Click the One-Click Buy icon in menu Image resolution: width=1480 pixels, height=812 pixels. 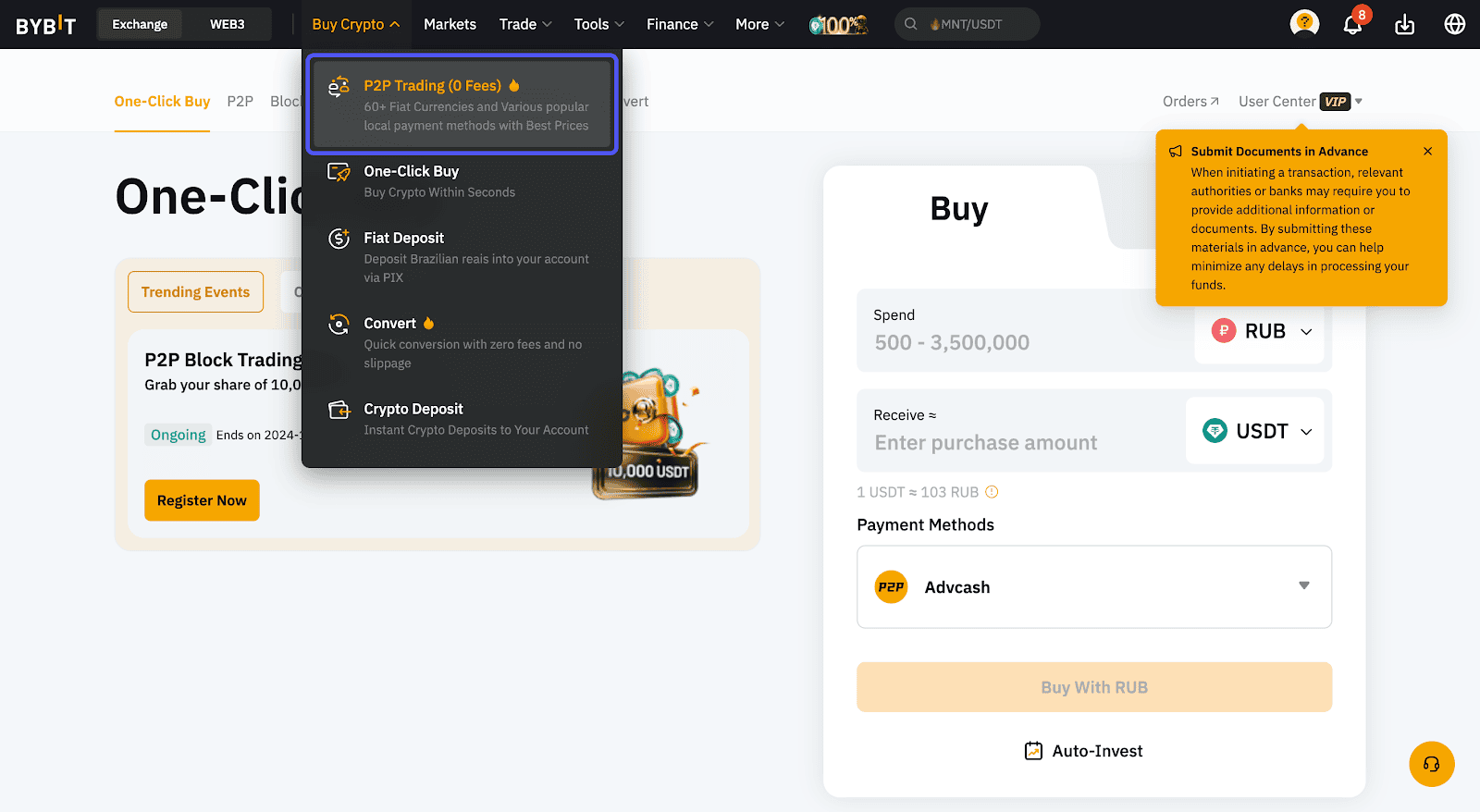point(339,171)
